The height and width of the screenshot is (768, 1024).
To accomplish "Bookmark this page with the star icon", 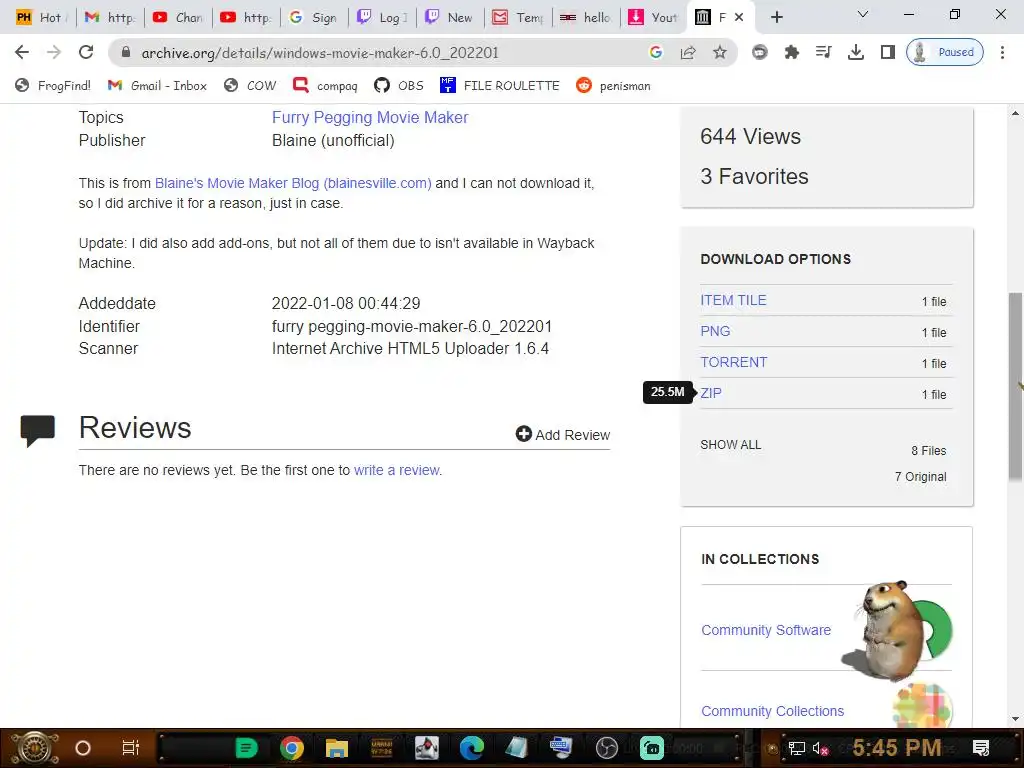I will pos(720,52).
